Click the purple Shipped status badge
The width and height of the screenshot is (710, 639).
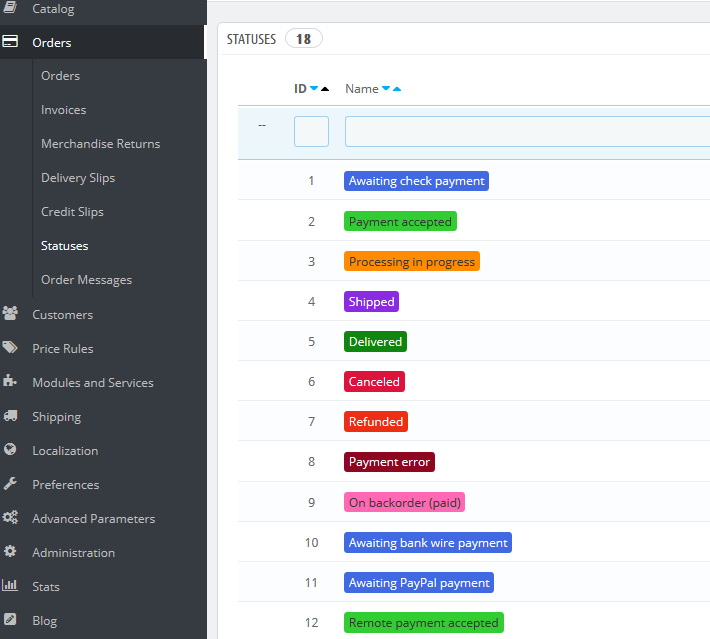371,301
